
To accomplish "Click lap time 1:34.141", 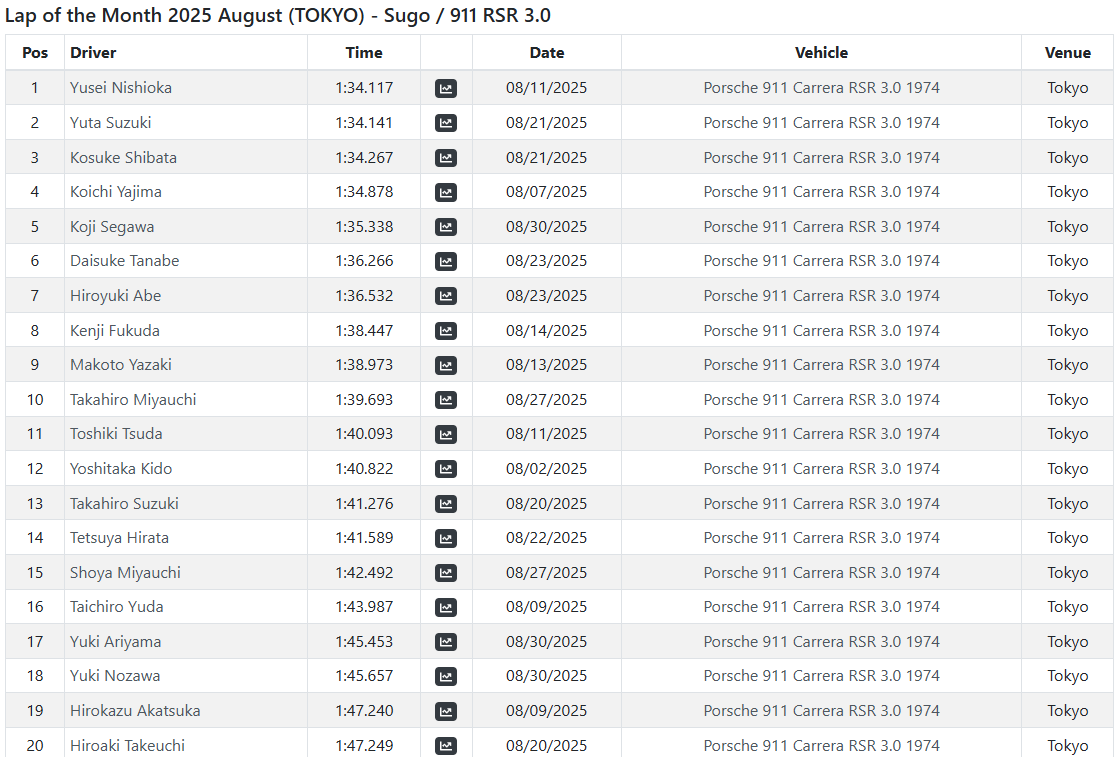I will 364,122.
